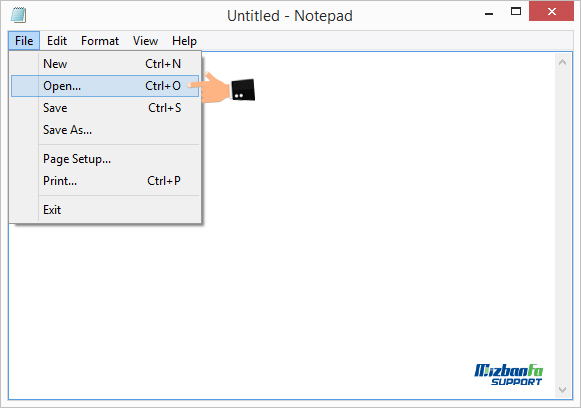
Task: Choose Save As... menu entry
Action: (x=105, y=130)
